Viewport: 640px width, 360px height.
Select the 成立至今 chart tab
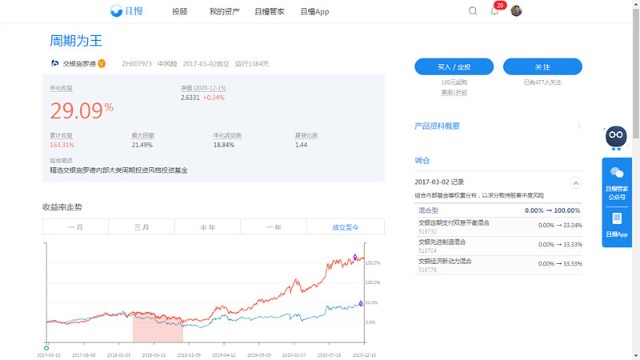(345, 227)
